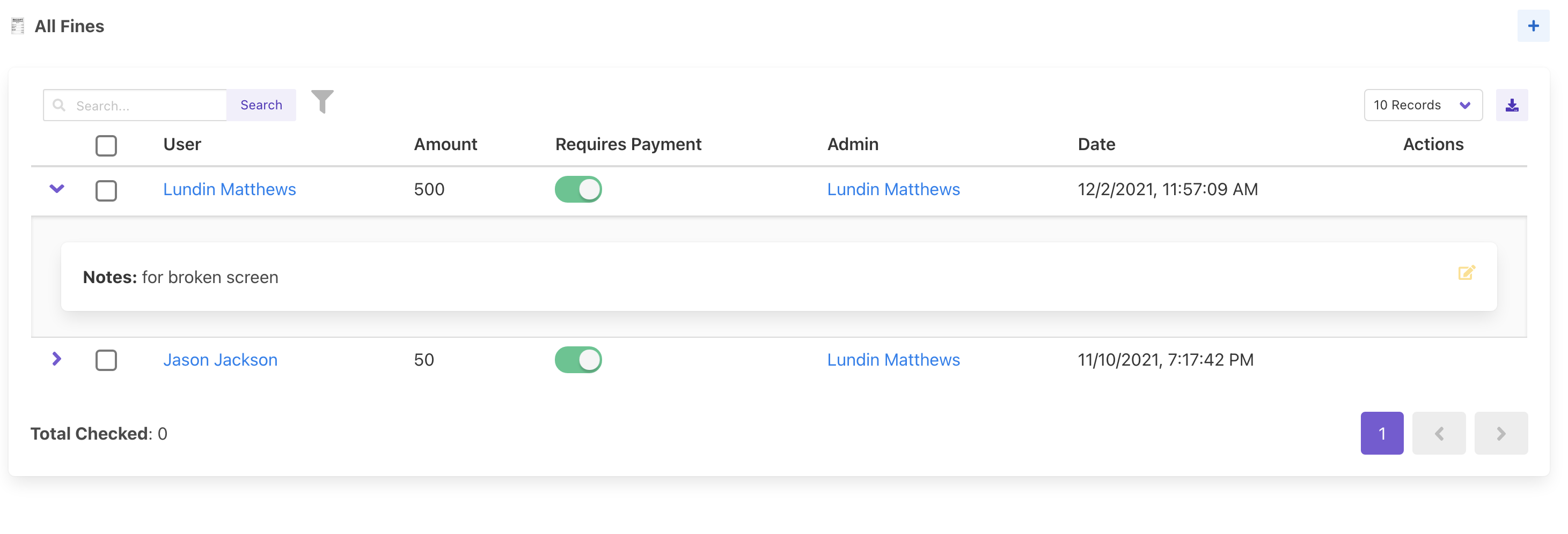Viewport: 1568px width, 534px height.
Task: Click the All Fines receipt icon
Action: point(18,26)
